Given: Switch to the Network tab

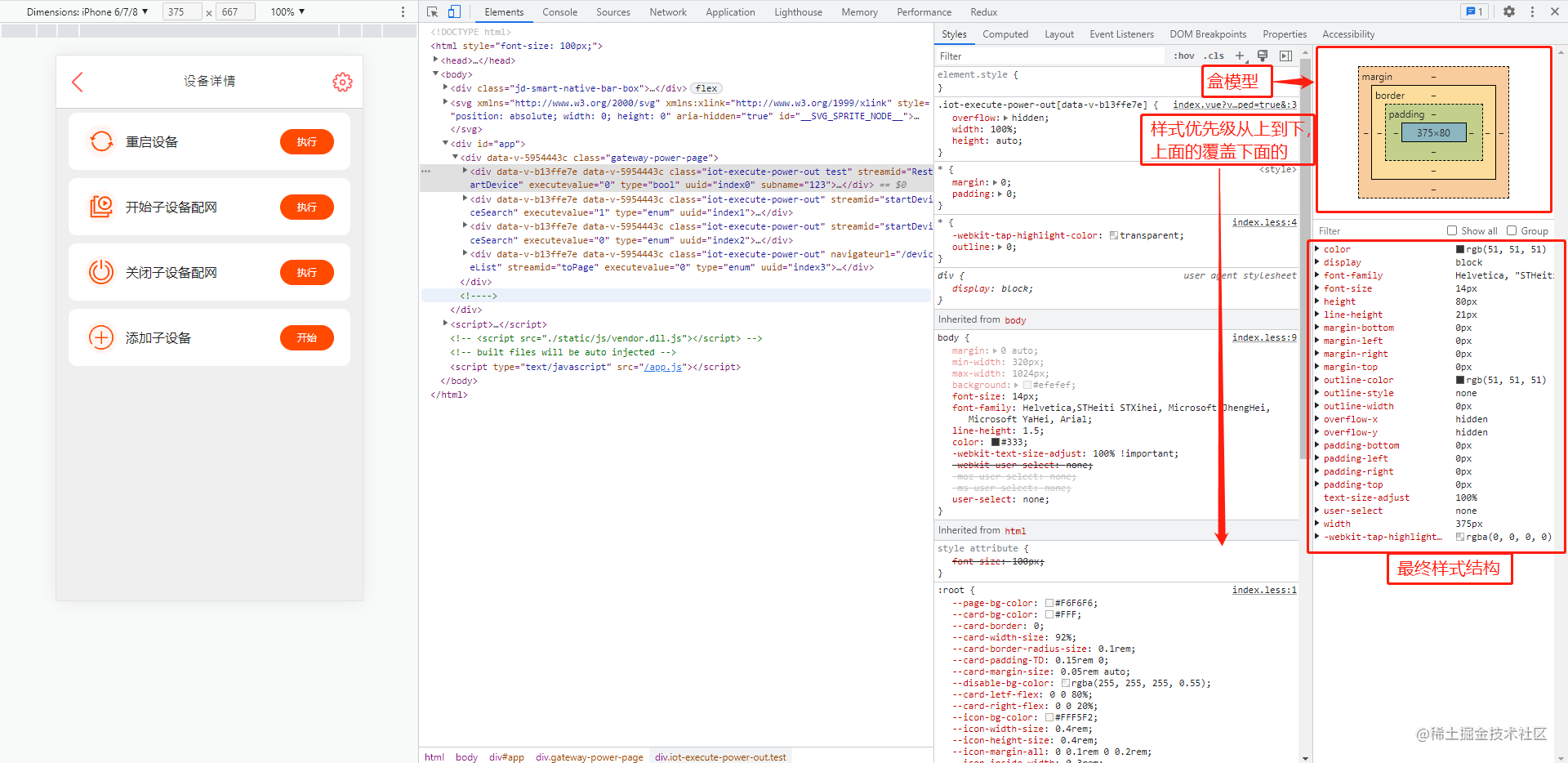Looking at the screenshot, I should pyautogui.click(x=668, y=11).
